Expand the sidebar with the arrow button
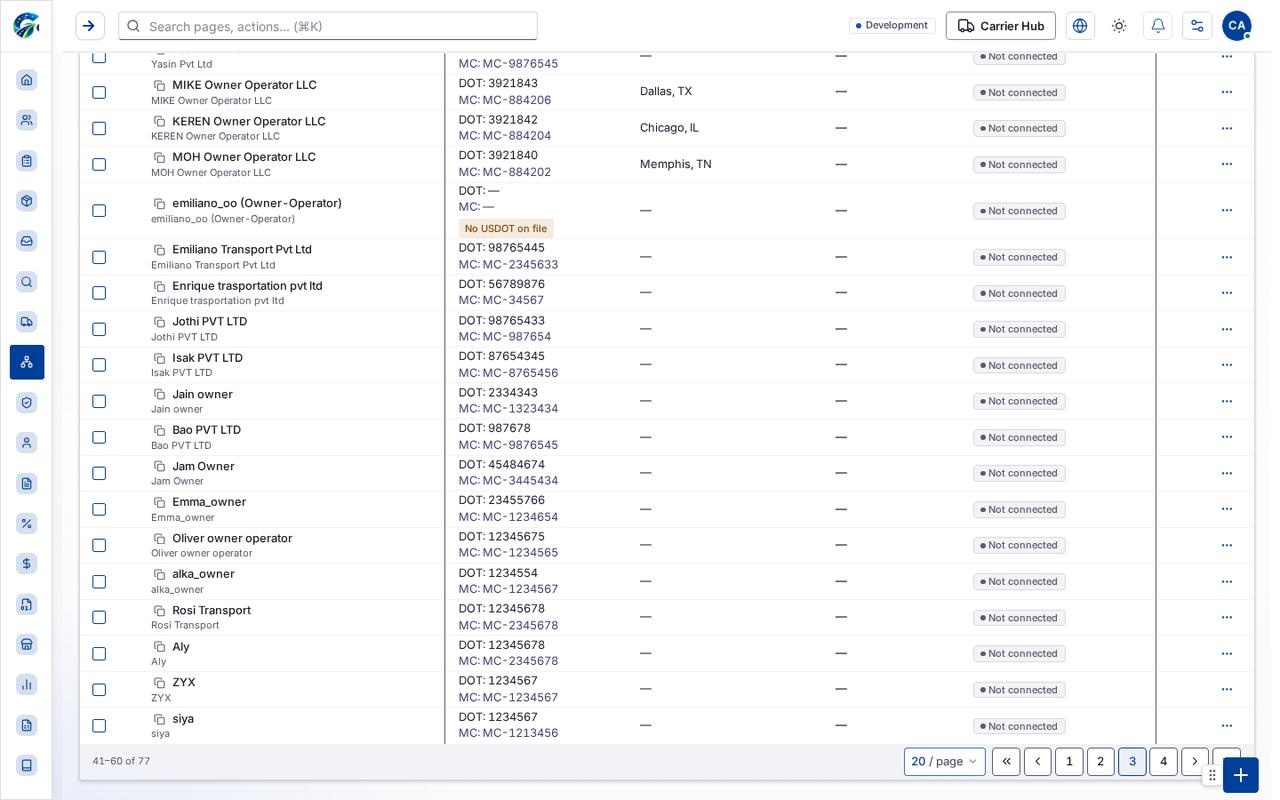This screenshot has width=1280, height=800. [x=90, y=26]
